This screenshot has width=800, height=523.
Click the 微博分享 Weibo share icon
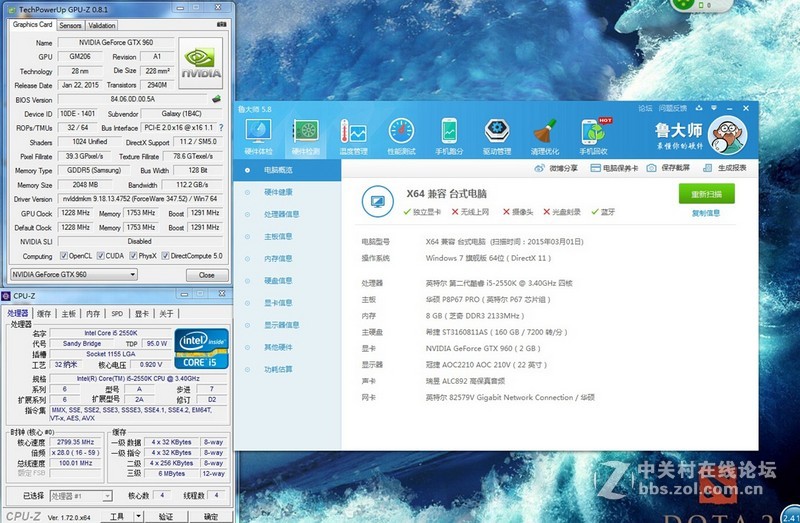[x=539, y=168]
